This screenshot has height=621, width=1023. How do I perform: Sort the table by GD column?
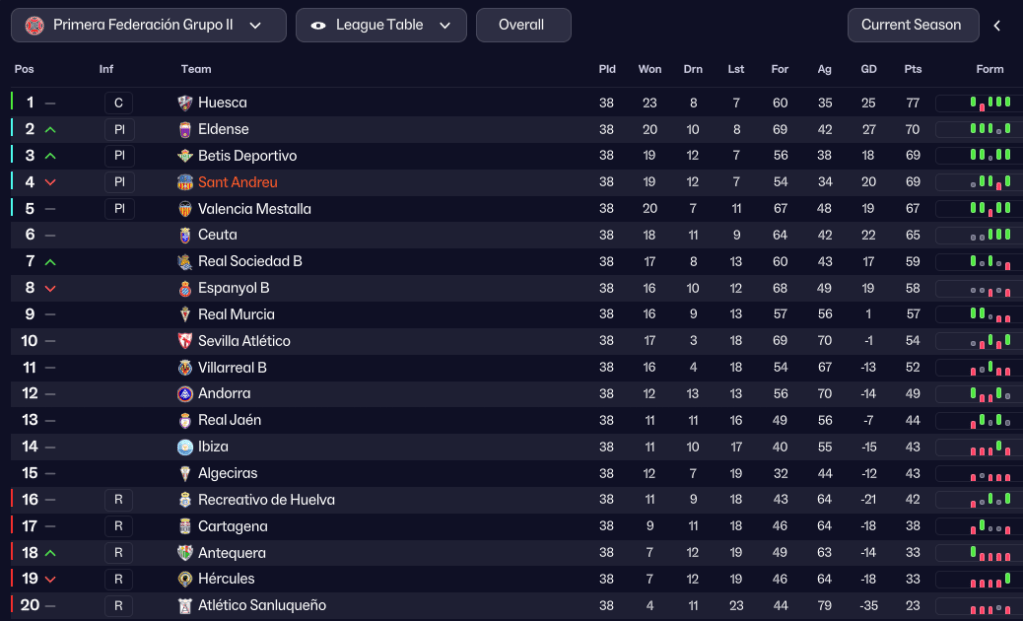click(868, 69)
